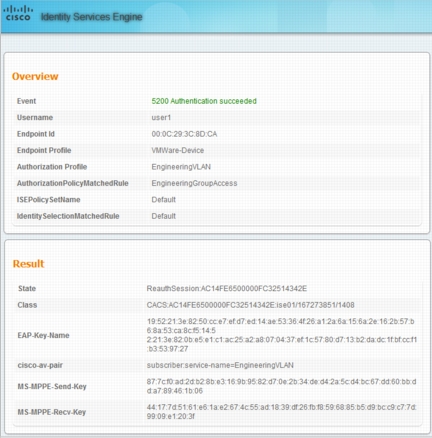432x438 pixels.
Task: Click the Authorization Profile label
Action: click(52, 167)
